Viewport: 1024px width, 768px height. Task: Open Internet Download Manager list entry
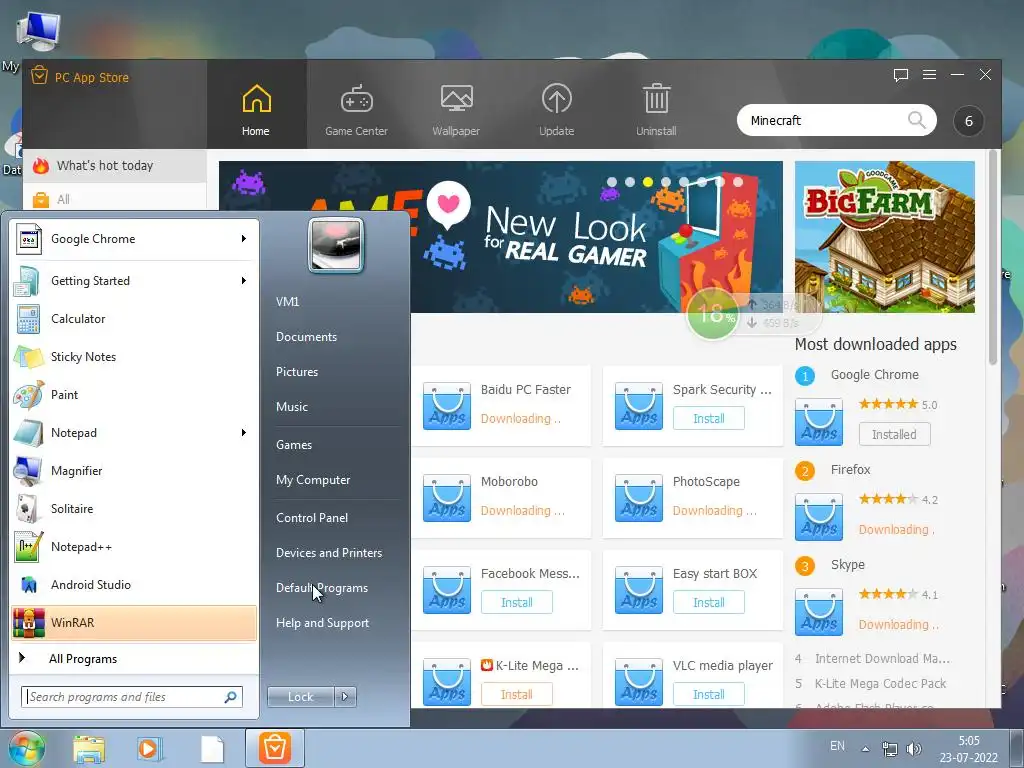tap(882, 658)
